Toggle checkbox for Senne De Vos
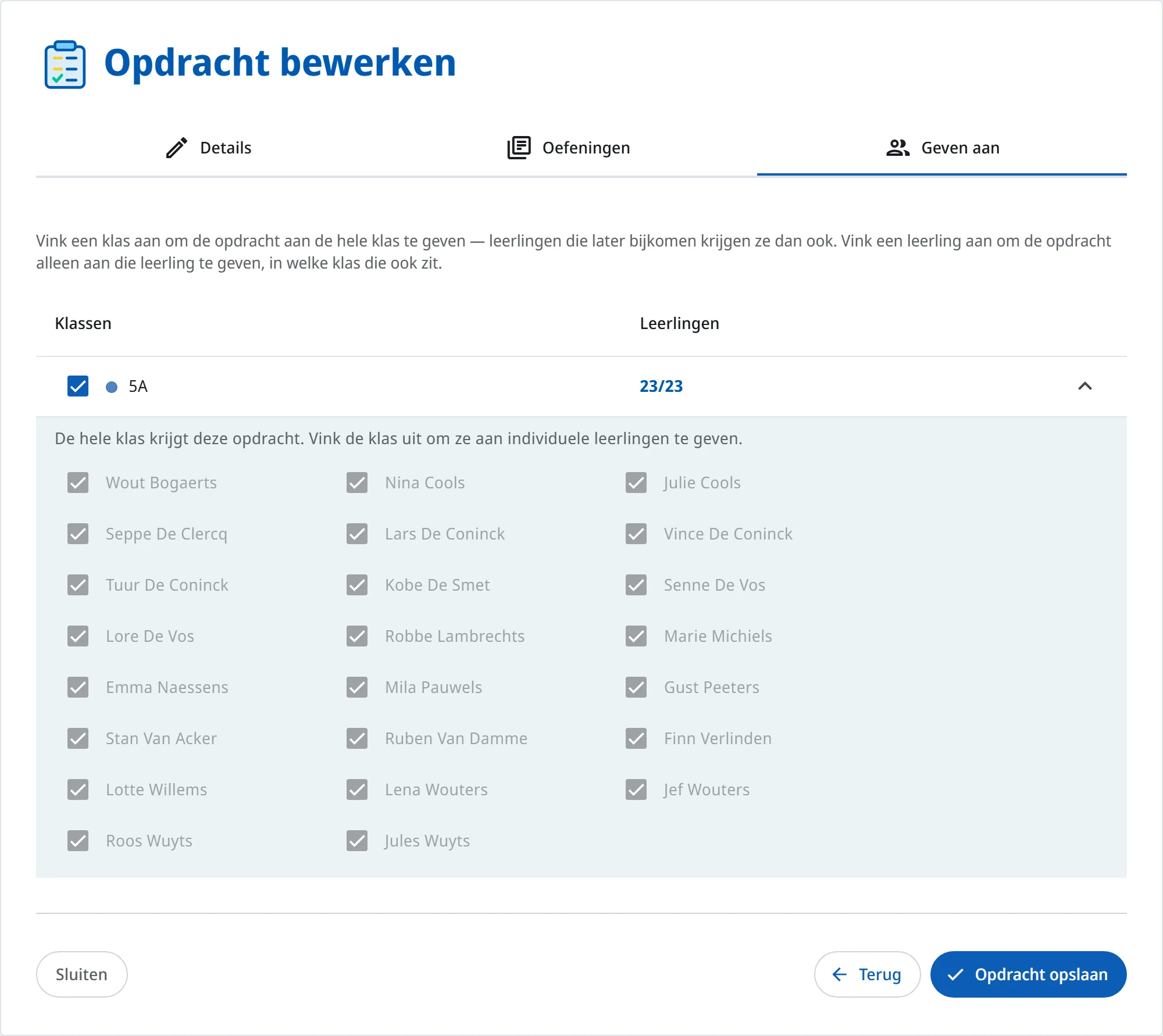Image resolution: width=1163 pixels, height=1036 pixels. [x=636, y=585]
